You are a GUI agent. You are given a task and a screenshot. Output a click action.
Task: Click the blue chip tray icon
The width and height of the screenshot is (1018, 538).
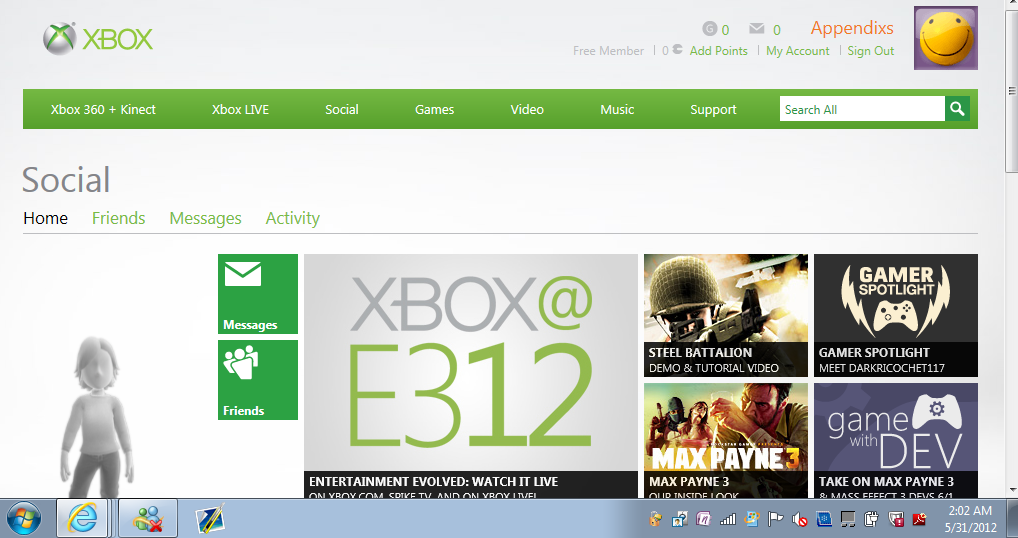click(824, 519)
